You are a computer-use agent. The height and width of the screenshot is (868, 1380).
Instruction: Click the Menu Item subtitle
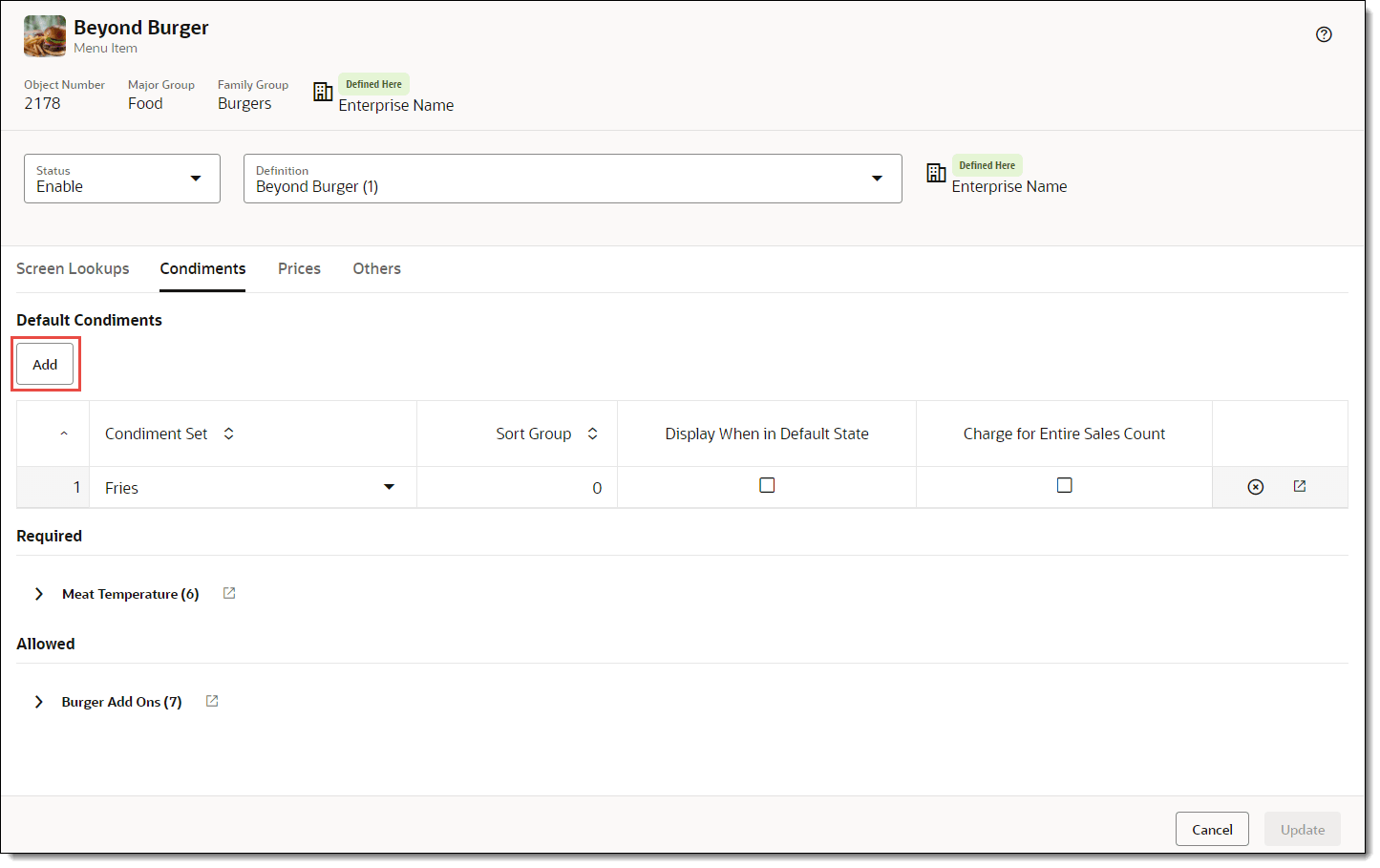[x=105, y=48]
